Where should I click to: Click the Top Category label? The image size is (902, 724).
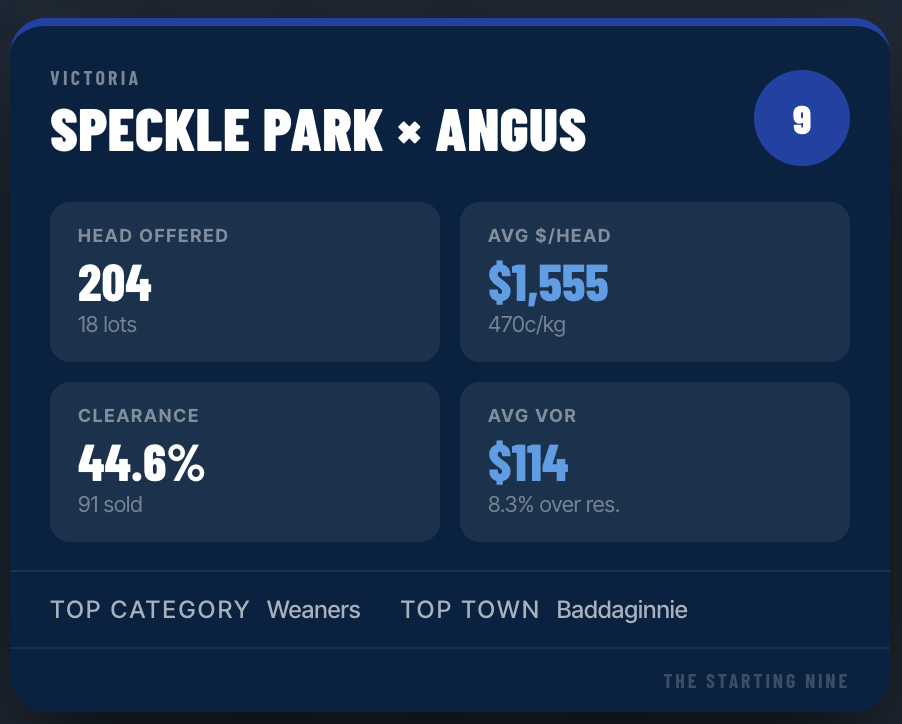(x=150, y=610)
